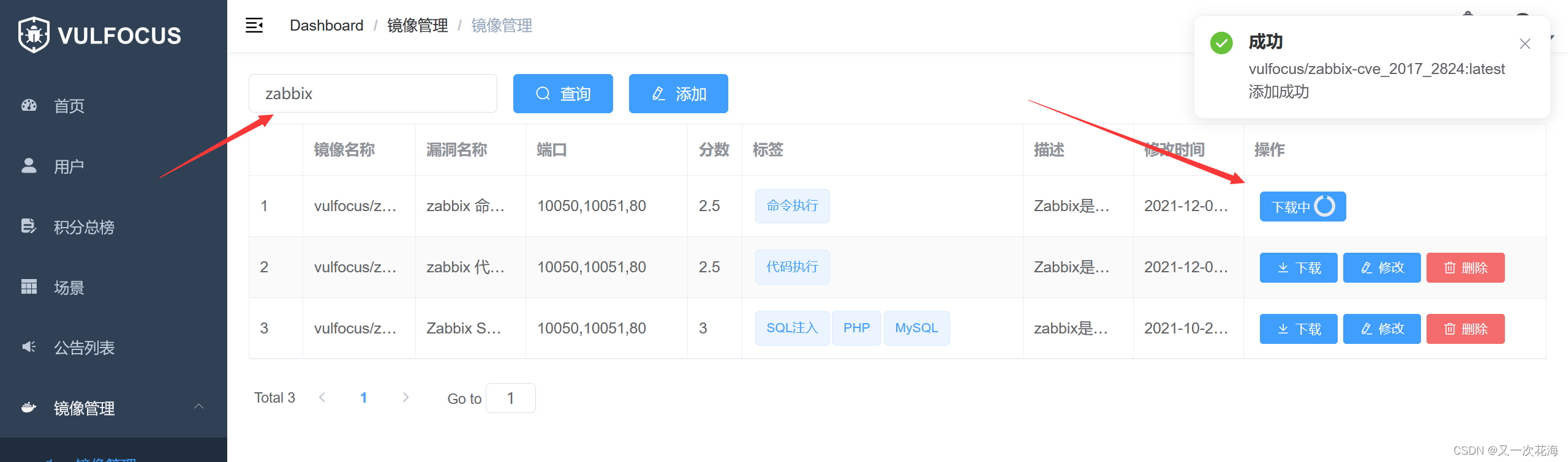Click the grid icon beside 场景
Image resolution: width=1568 pixels, height=462 pixels.
coord(29,286)
